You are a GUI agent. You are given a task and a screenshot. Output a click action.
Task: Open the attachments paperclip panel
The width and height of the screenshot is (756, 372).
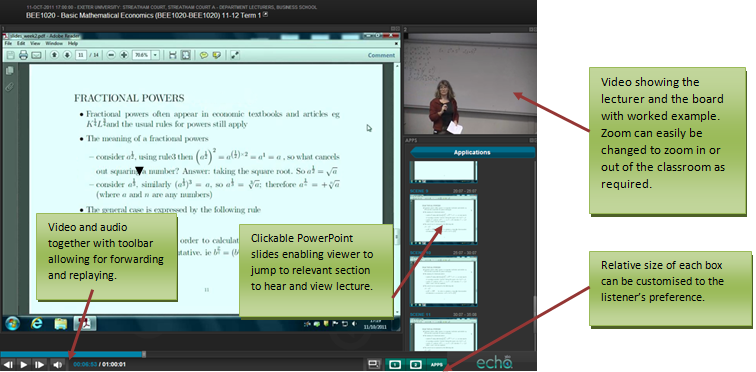click(9, 87)
